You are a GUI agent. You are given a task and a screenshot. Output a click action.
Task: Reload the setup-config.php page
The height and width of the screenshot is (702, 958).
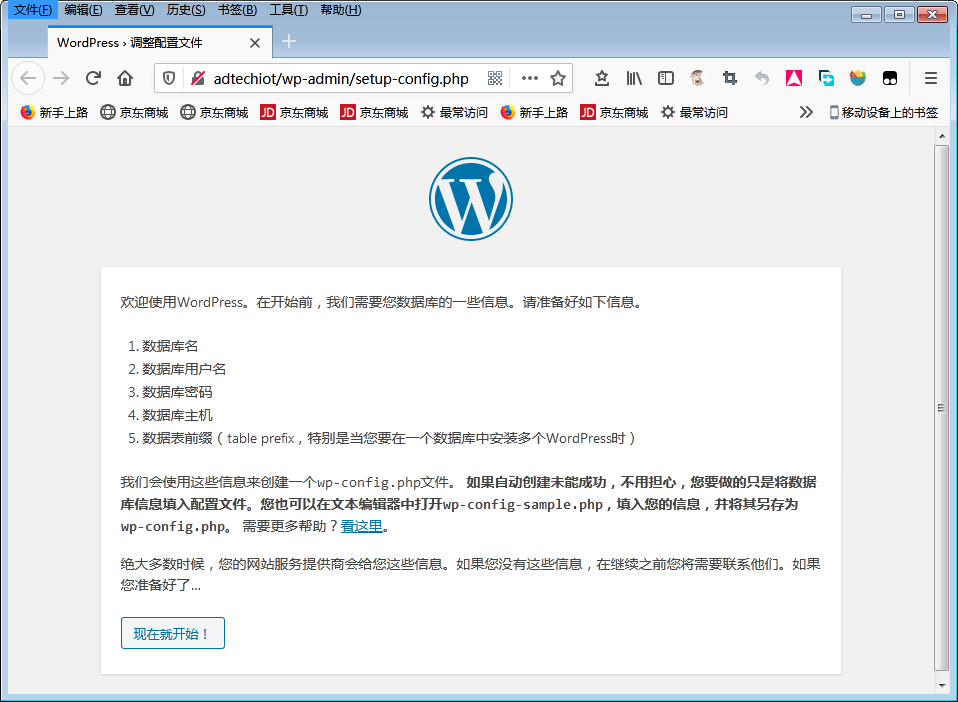click(93, 77)
